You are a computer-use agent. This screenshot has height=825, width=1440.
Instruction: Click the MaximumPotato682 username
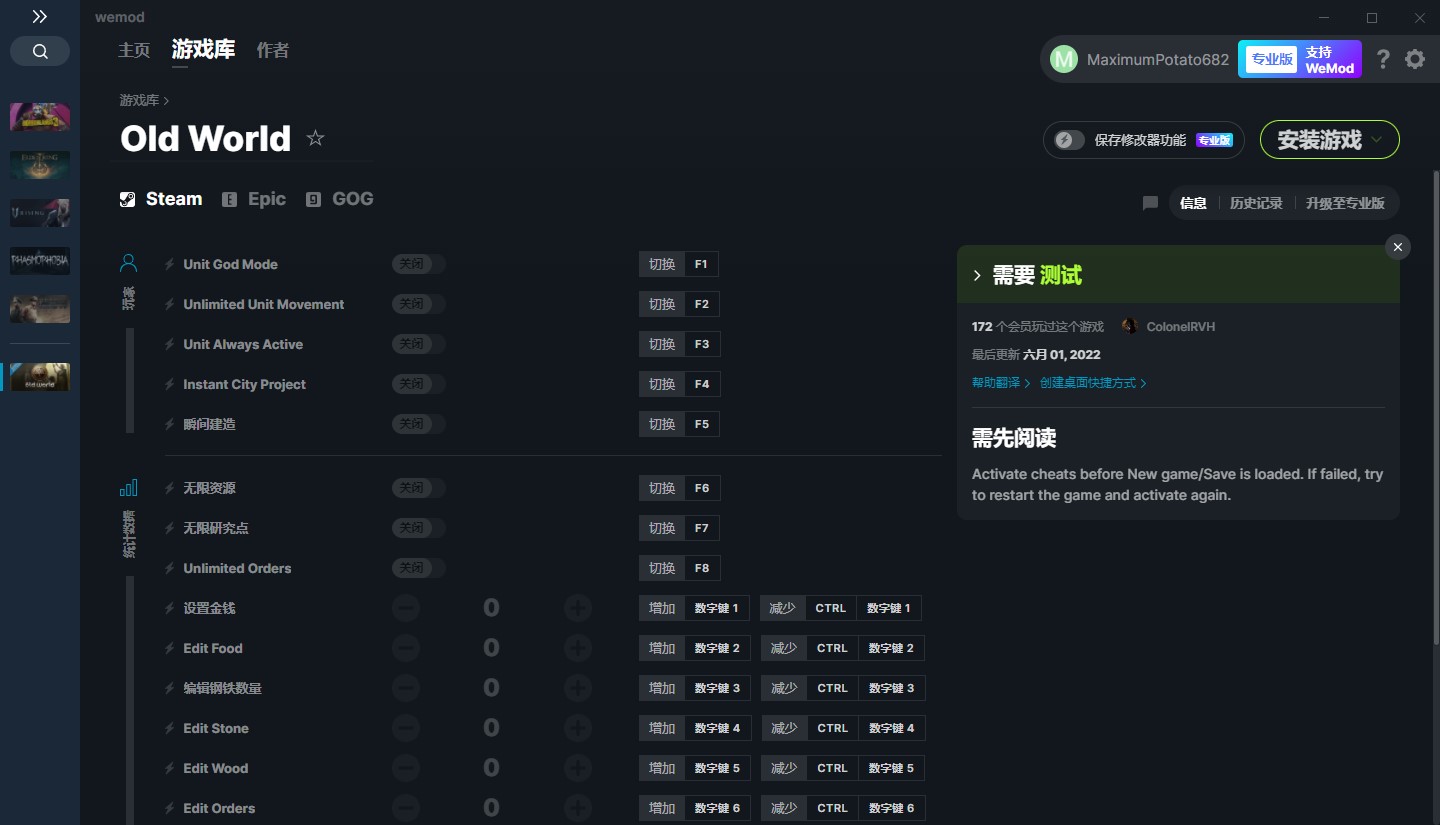tap(1158, 59)
